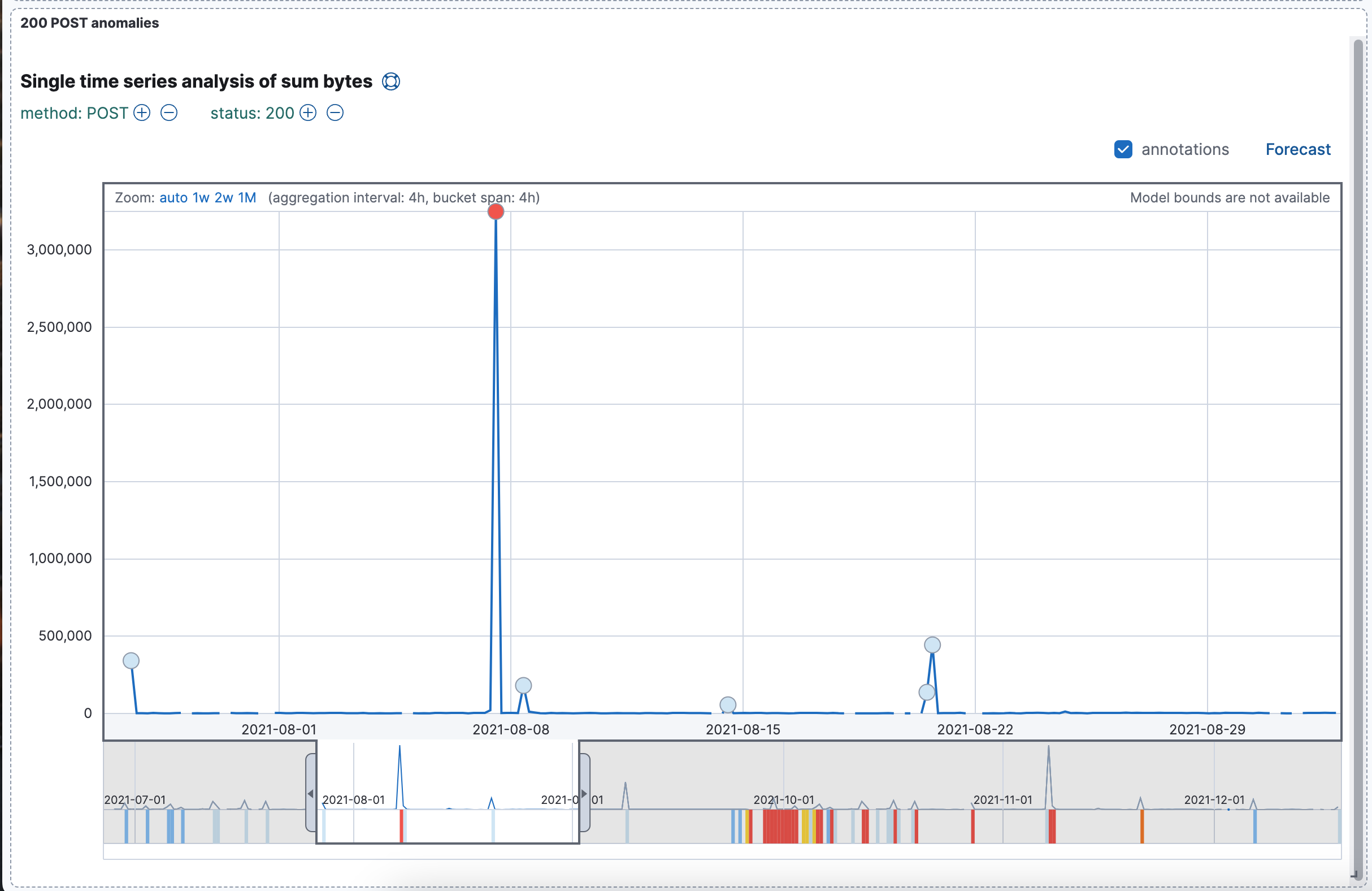This screenshot has height=891, width=1372.
Task: Grab left handle of the brush selection
Action: (311, 793)
